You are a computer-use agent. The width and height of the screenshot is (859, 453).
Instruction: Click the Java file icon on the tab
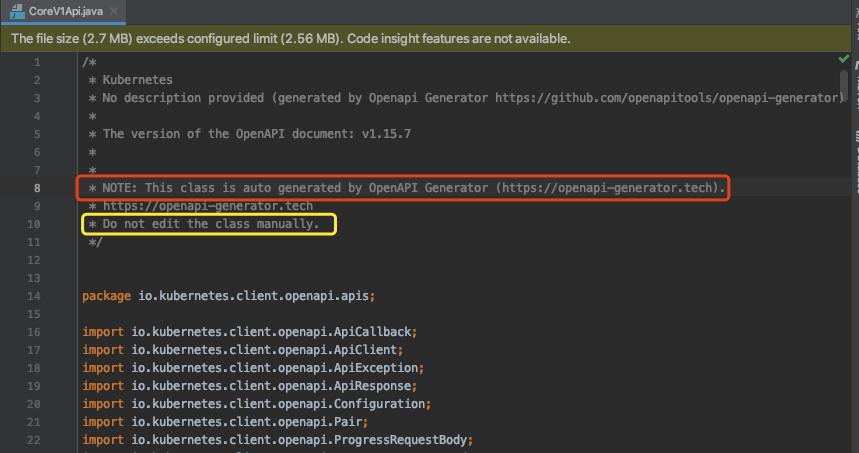coord(17,11)
